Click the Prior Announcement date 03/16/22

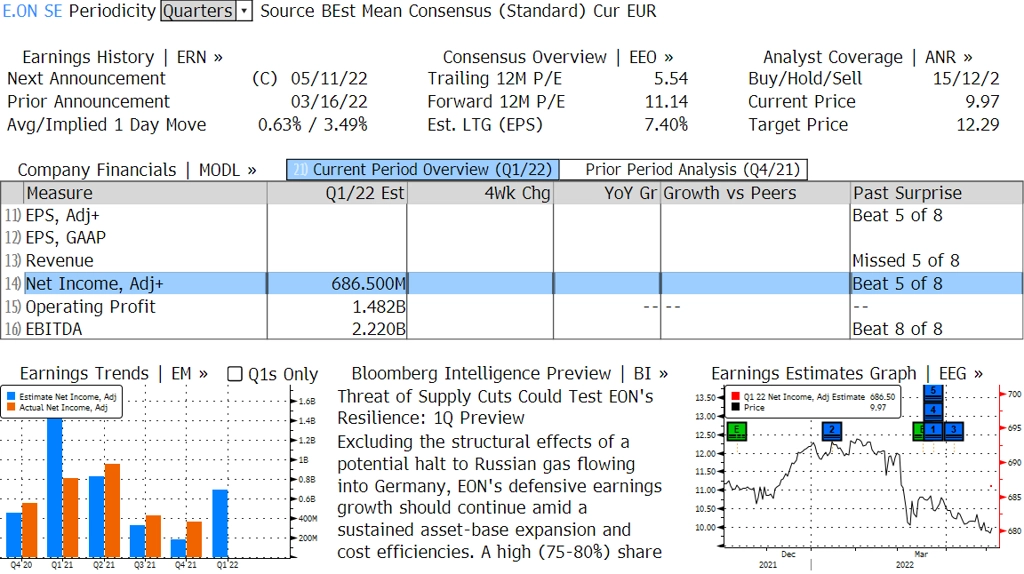pos(329,102)
